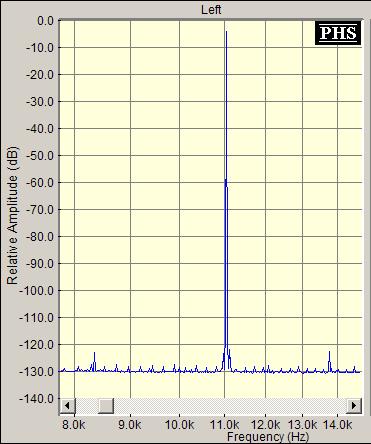The width and height of the screenshot is (371, 444).
Task: Select the horizontal scrollbar thumb
Action: pyautogui.click(x=106, y=406)
